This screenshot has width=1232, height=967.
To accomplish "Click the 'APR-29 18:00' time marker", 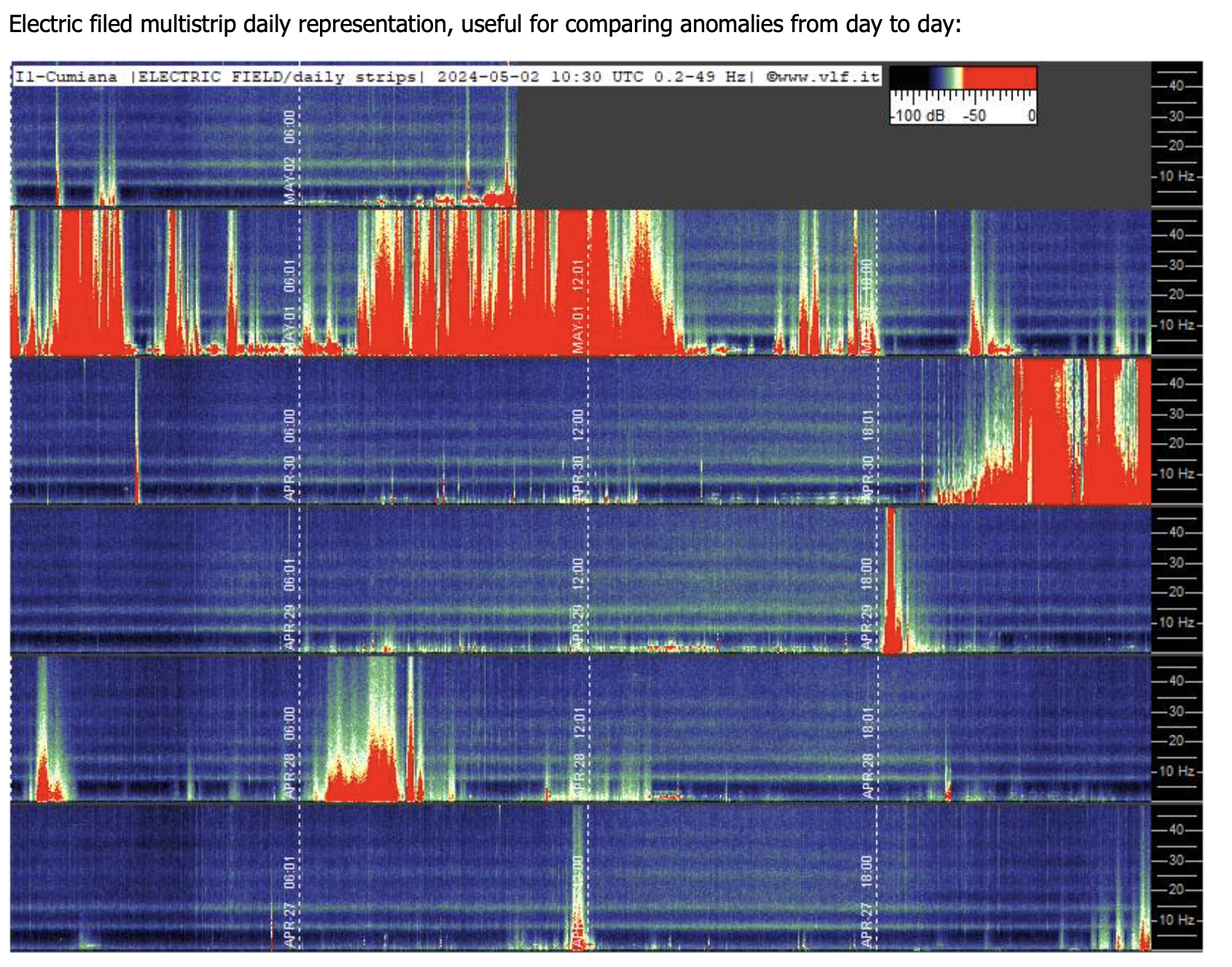I will click(868, 604).
